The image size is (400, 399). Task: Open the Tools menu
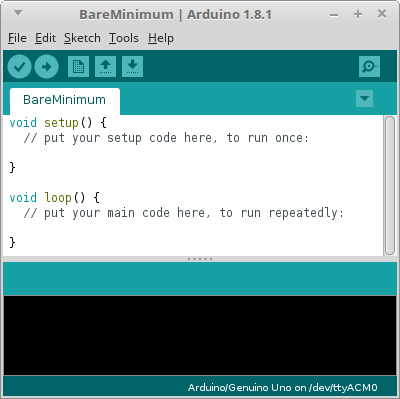tap(123, 38)
